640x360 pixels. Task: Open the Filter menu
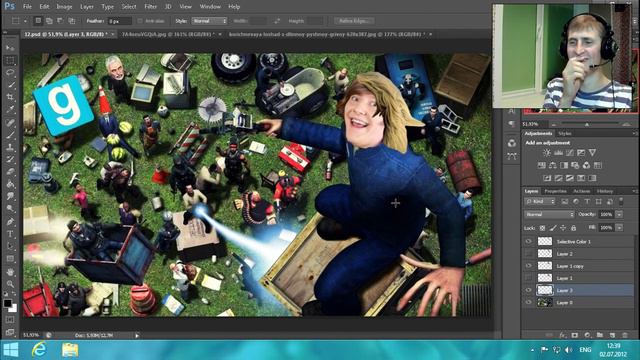pos(151,7)
